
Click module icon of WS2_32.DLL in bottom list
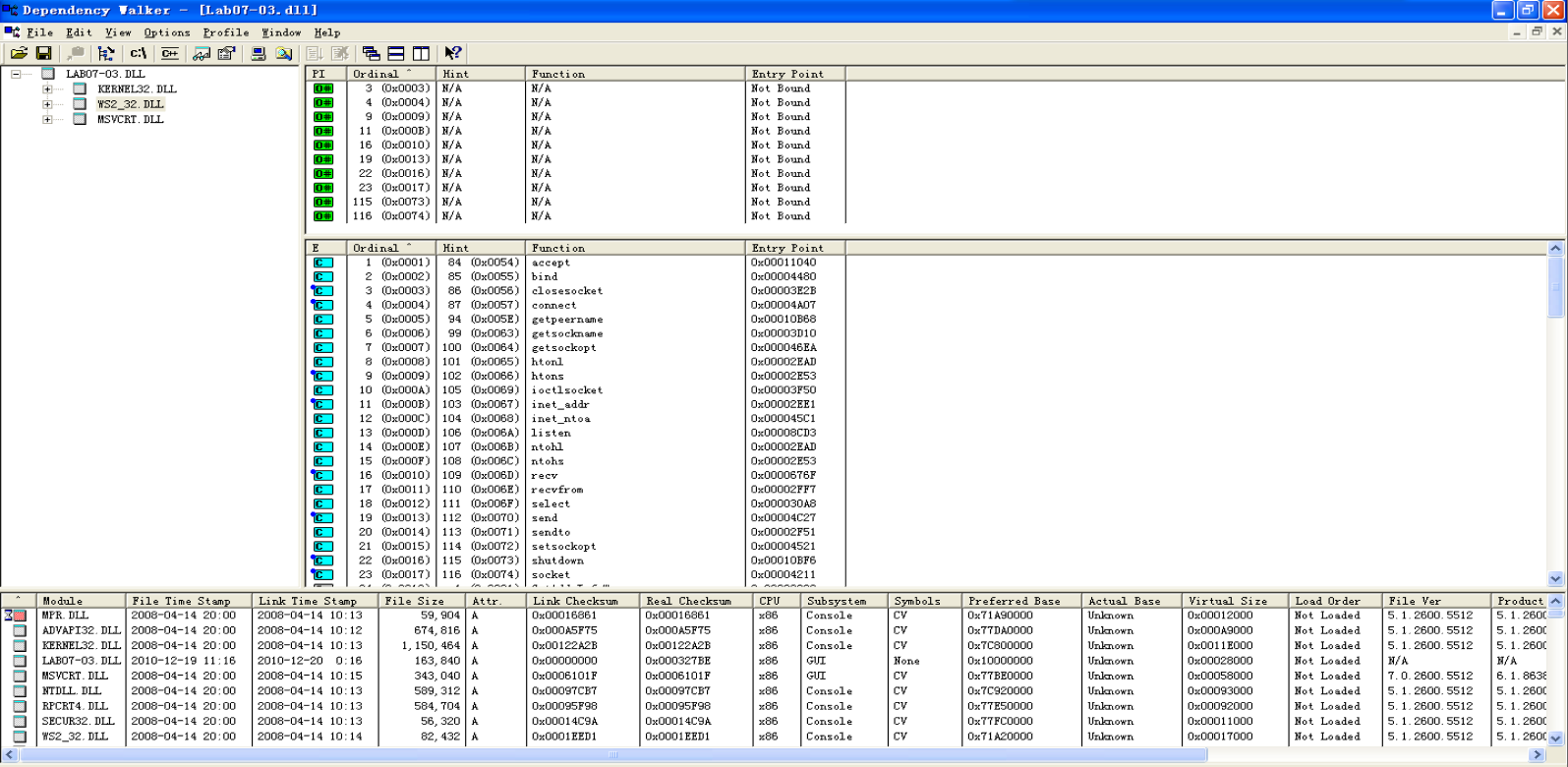tap(19, 737)
